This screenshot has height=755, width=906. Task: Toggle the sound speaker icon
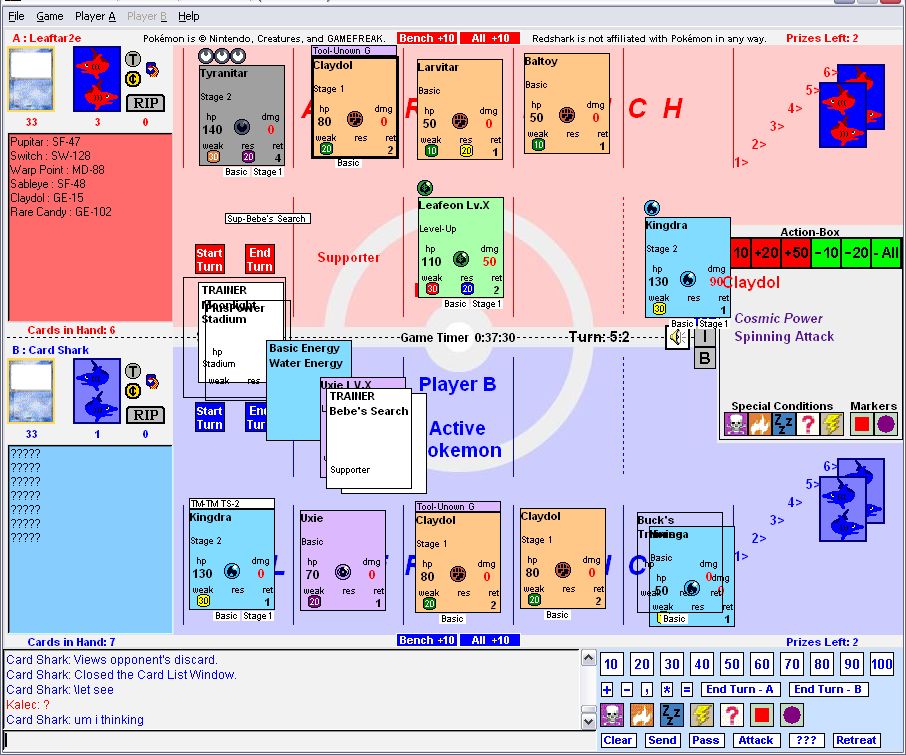click(677, 337)
